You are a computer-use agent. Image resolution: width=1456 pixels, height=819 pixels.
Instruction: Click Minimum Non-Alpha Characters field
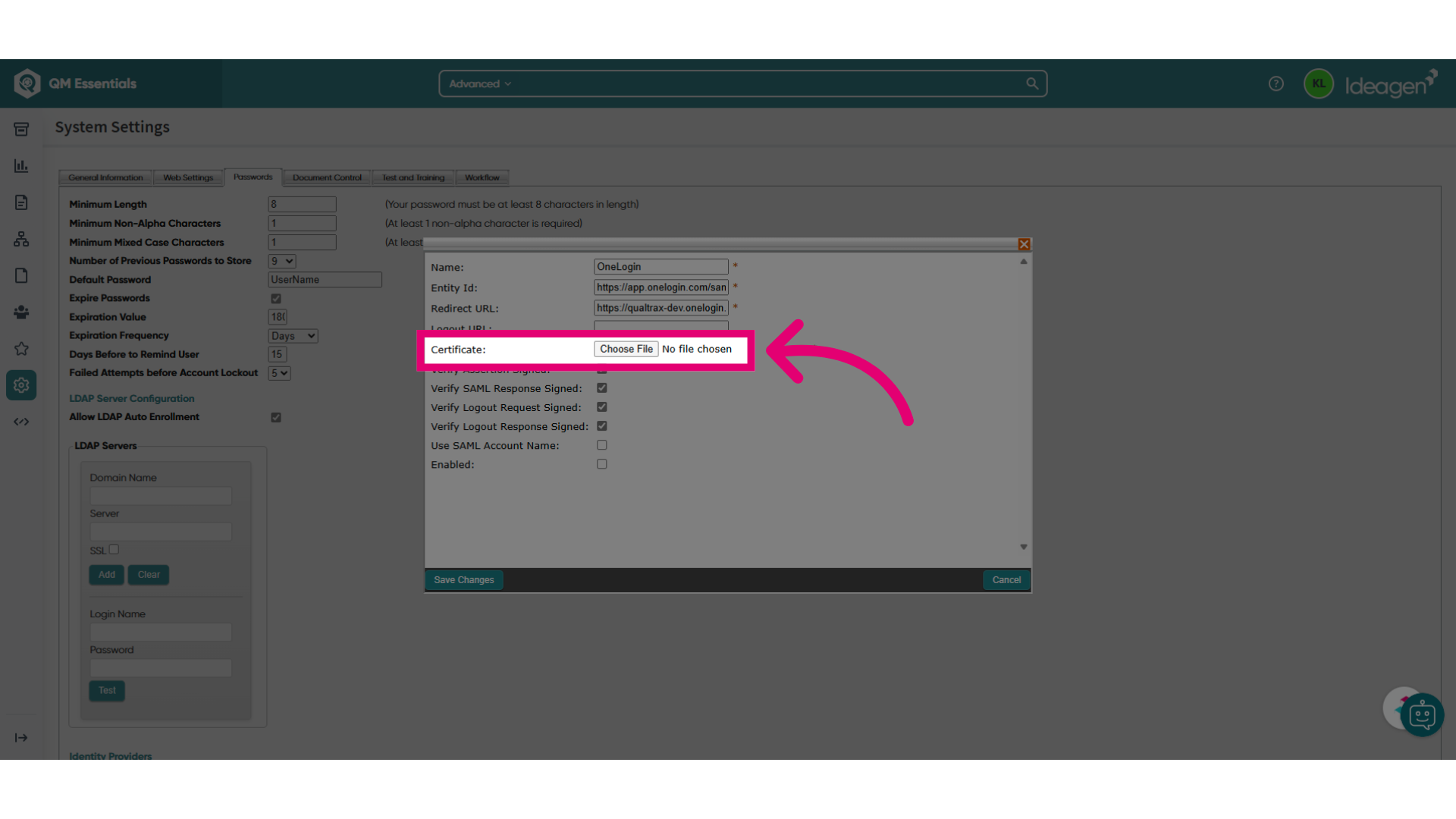click(302, 223)
